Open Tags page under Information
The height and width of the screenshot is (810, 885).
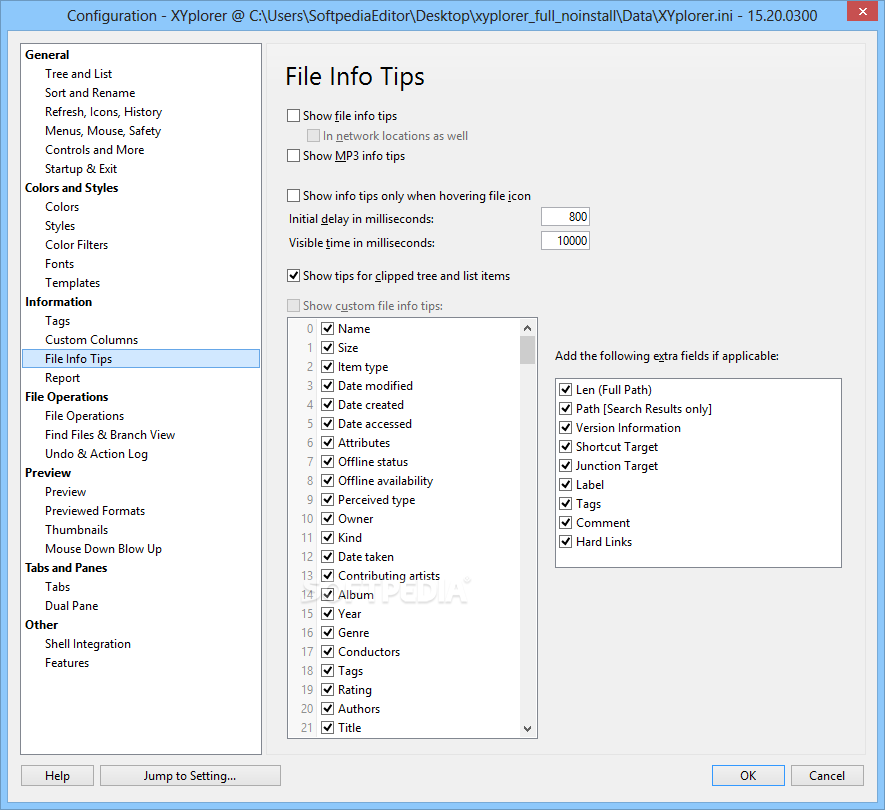coord(58,321)
